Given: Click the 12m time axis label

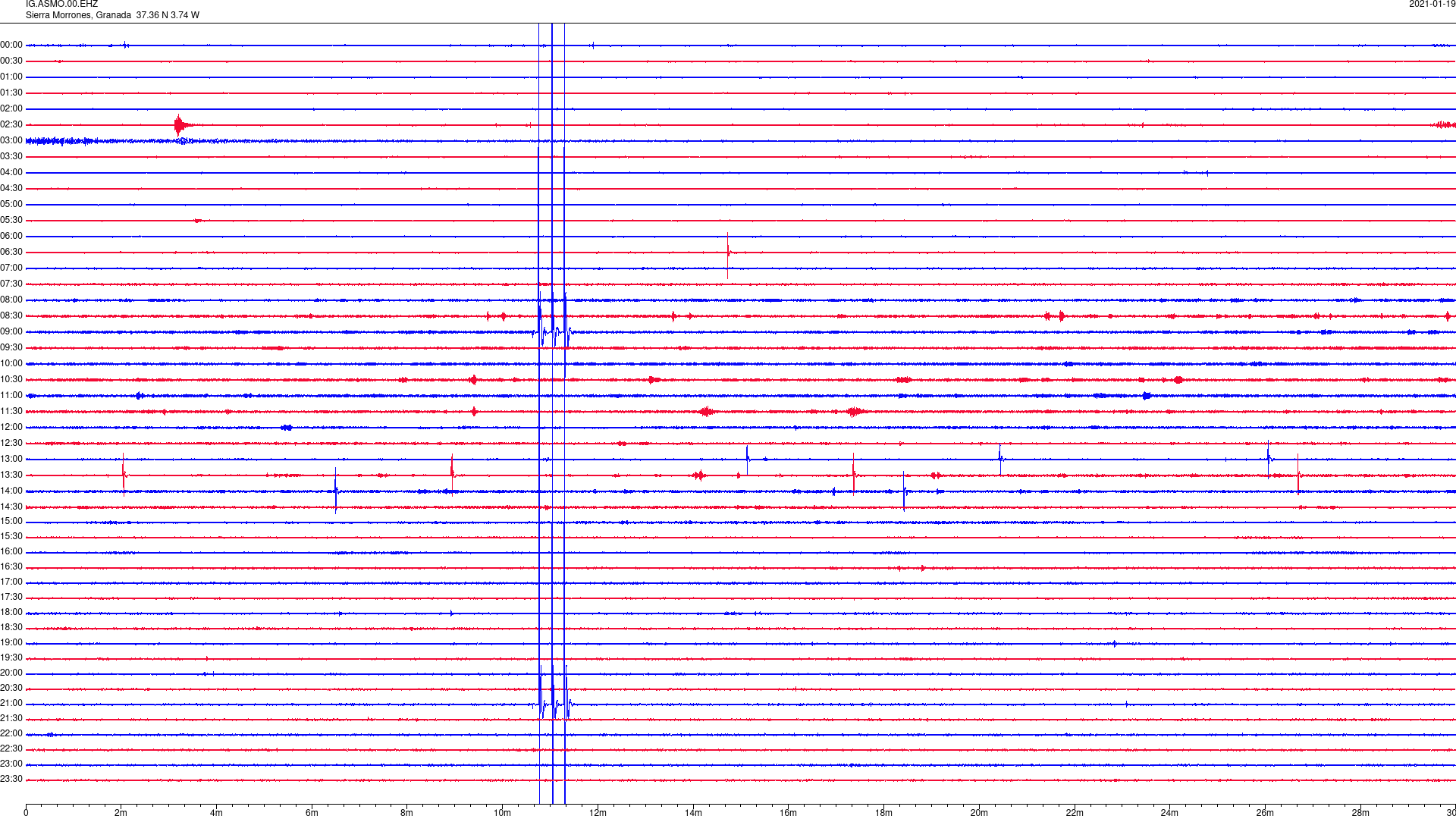Looking at the screenshot, I should (x=598, y=814).
